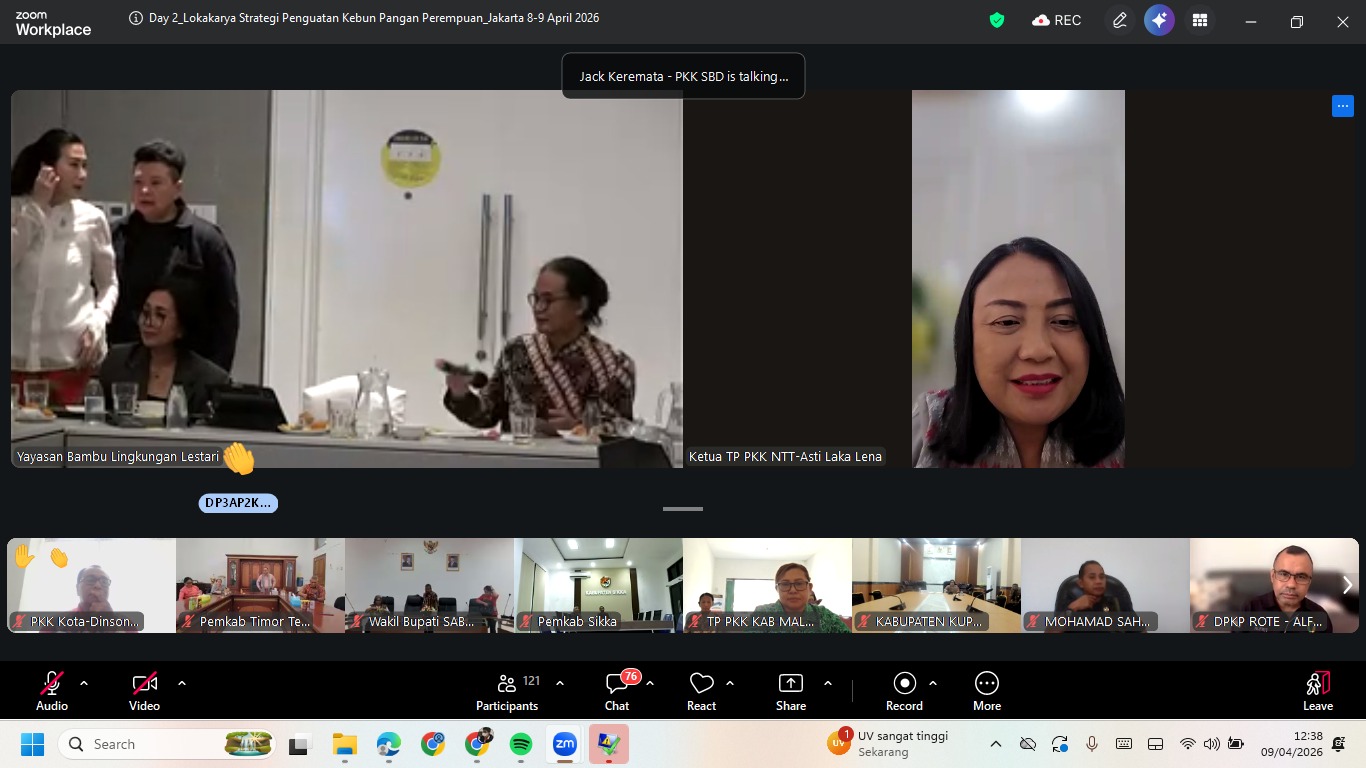Screen dimensions: 1366x768
Task: Open the blue three-dot video options menu
Action: pos(1342,106)
